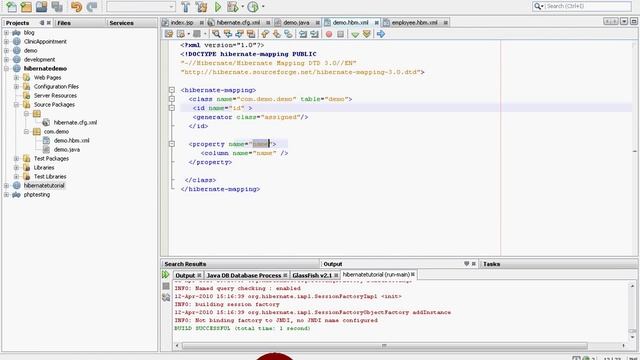Viewport: 640px width, 360px height.
Task: Click the Validate XML double-arrow icon
Action: tap(367, 34)
